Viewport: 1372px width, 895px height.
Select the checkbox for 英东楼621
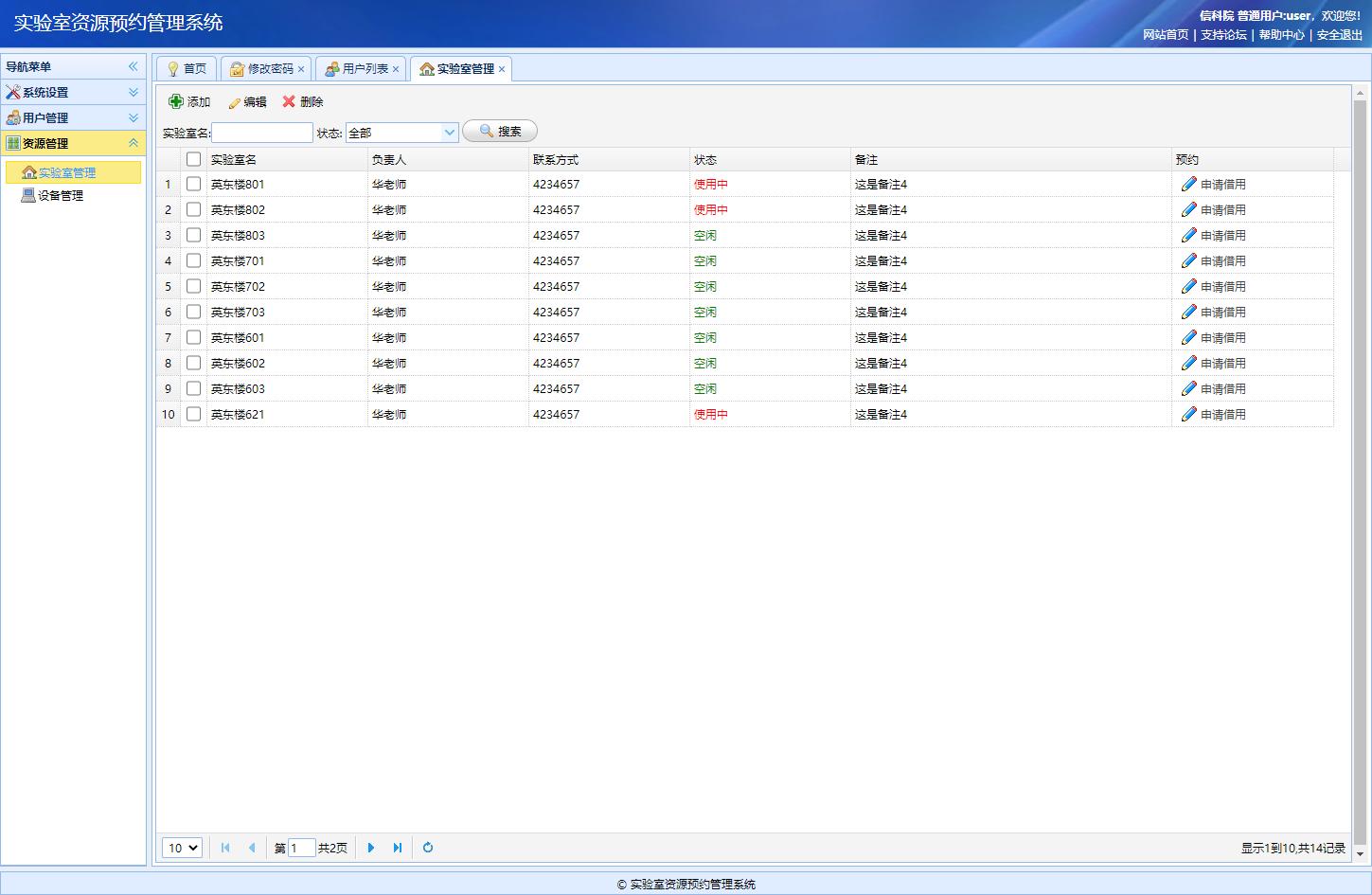(194, 414)
